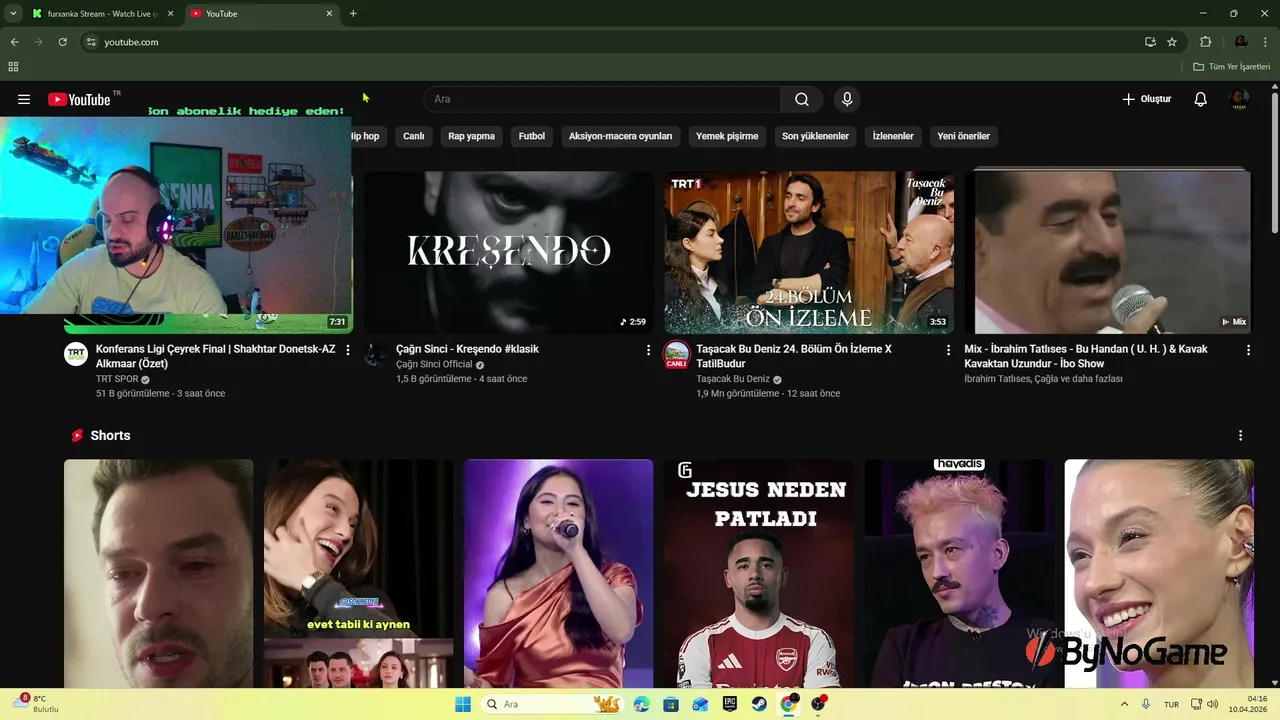
Task: Open options menu for Çağrı Sinci Kreşendo video
Action: 648,350
